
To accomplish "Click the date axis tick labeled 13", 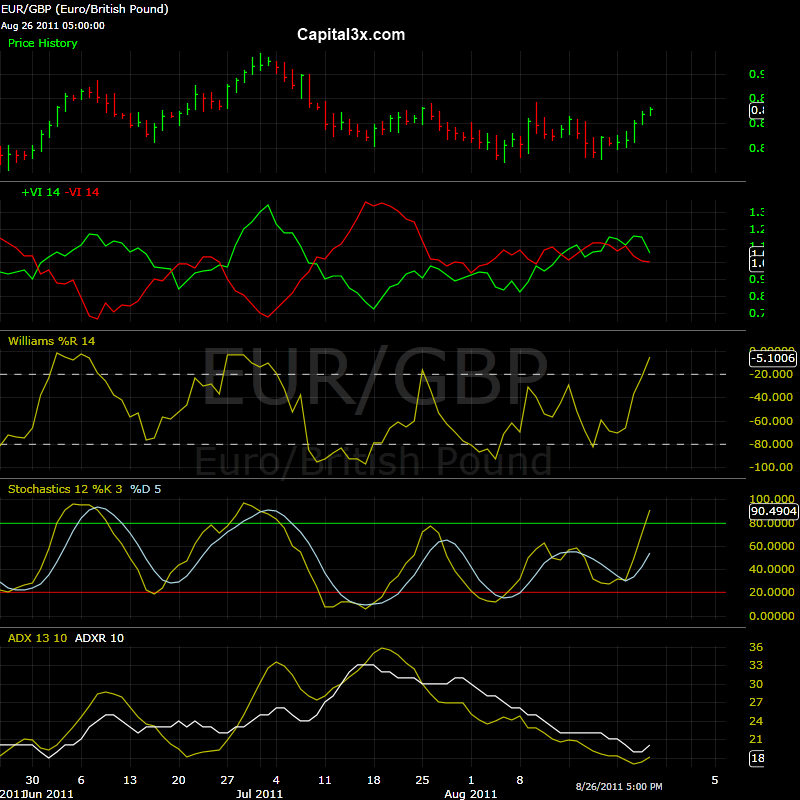I will [x=130, y=780].
